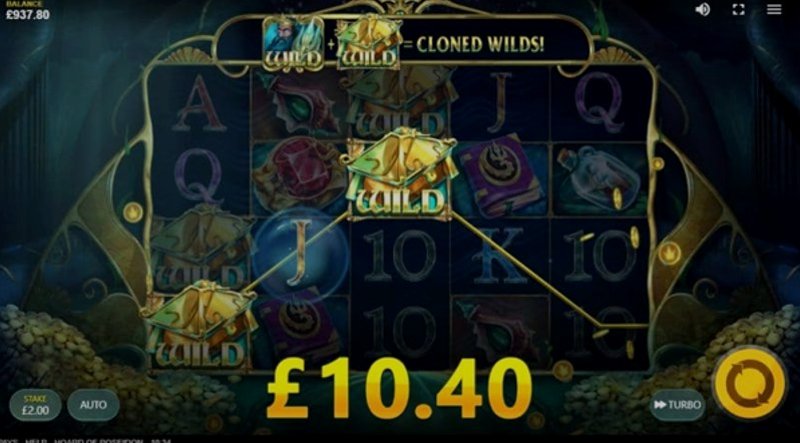800x443 pixels.
Task: Click the J symbol inside the bubble
Action: (301, 253)
